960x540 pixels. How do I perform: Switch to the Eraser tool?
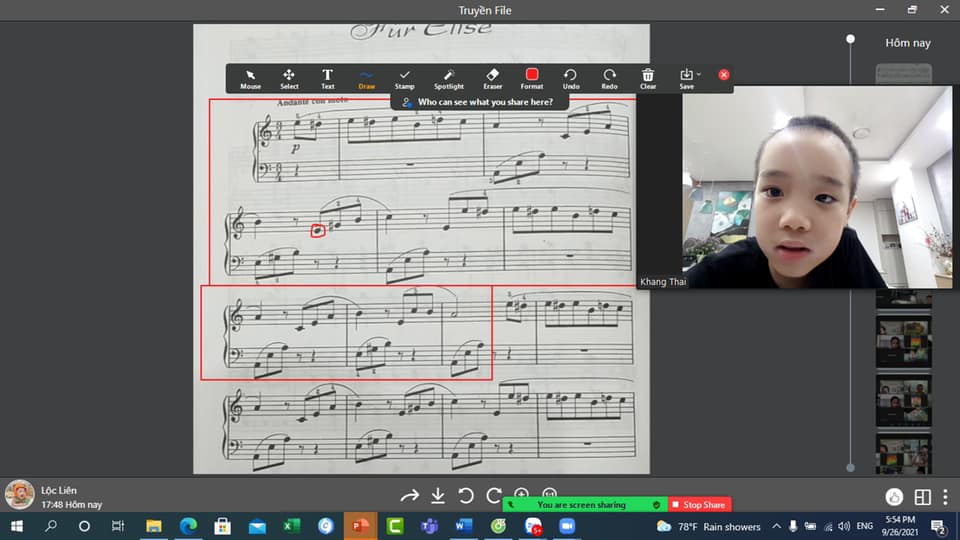tap(492, 78)
